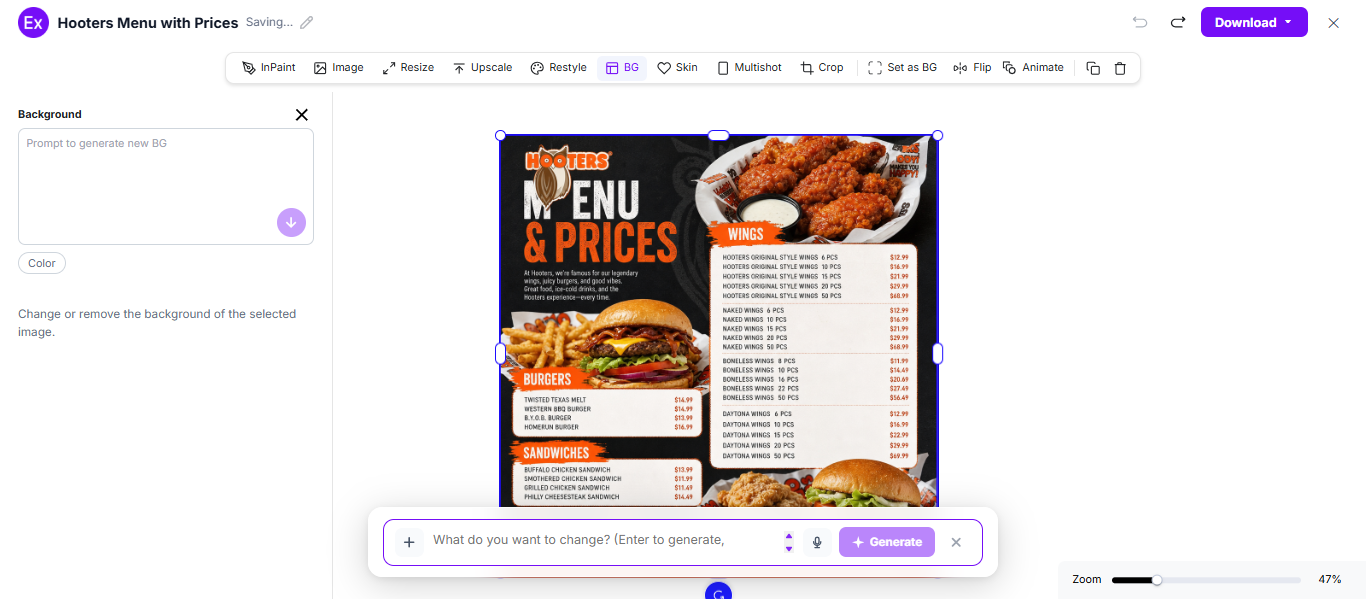Open the Multishot tool
The height and width of the screenshot is (599, 1366).
(x=749, y=68)
